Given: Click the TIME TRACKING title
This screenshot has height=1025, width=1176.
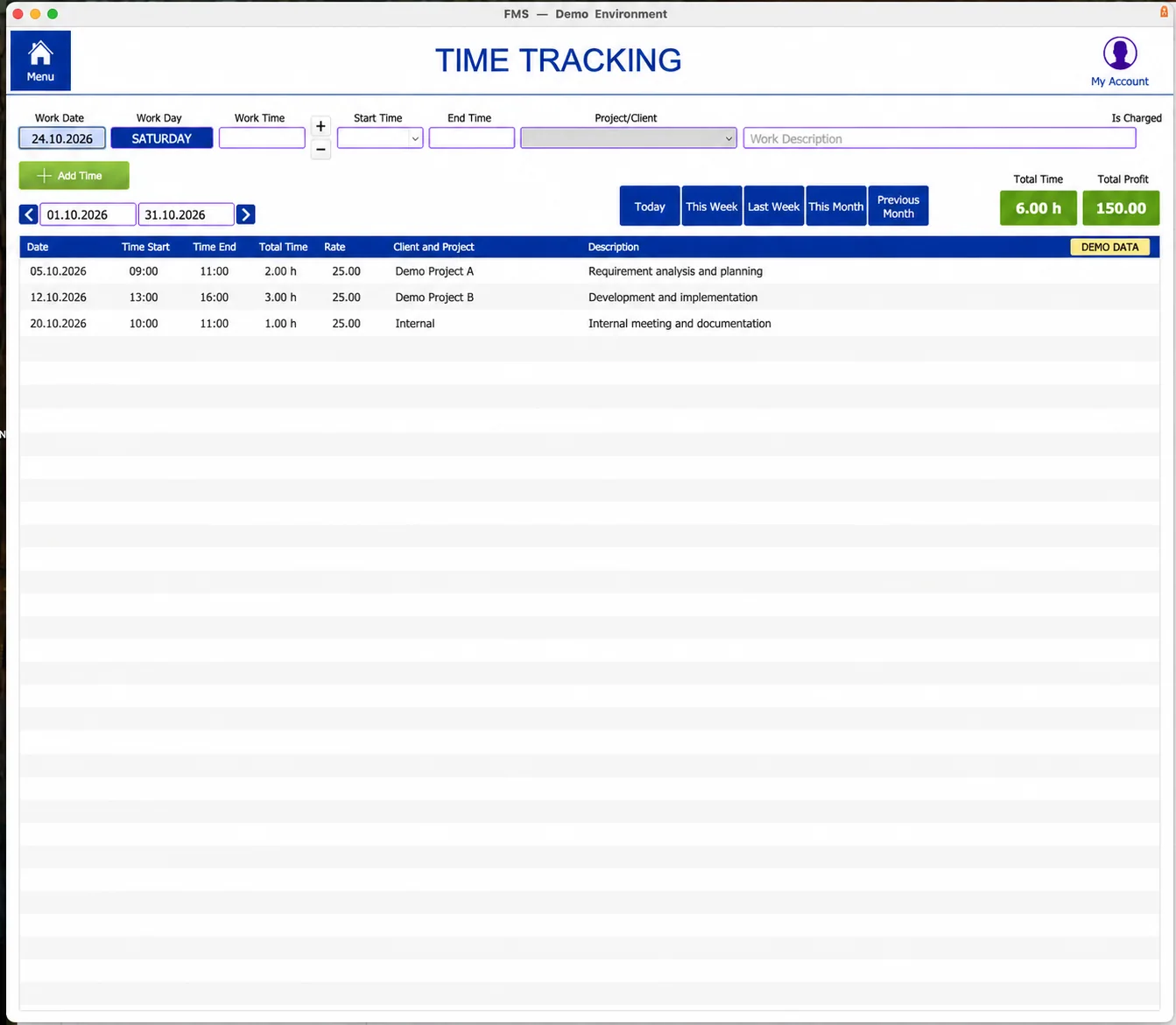Looking at the screenshot, I should coord(558,60).
